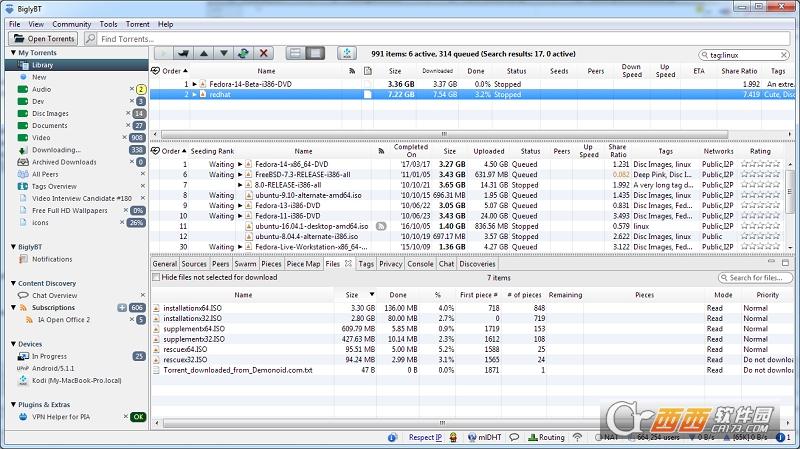Open the Discoveries tab
The image size is (800, 449).
coord(477,264)
